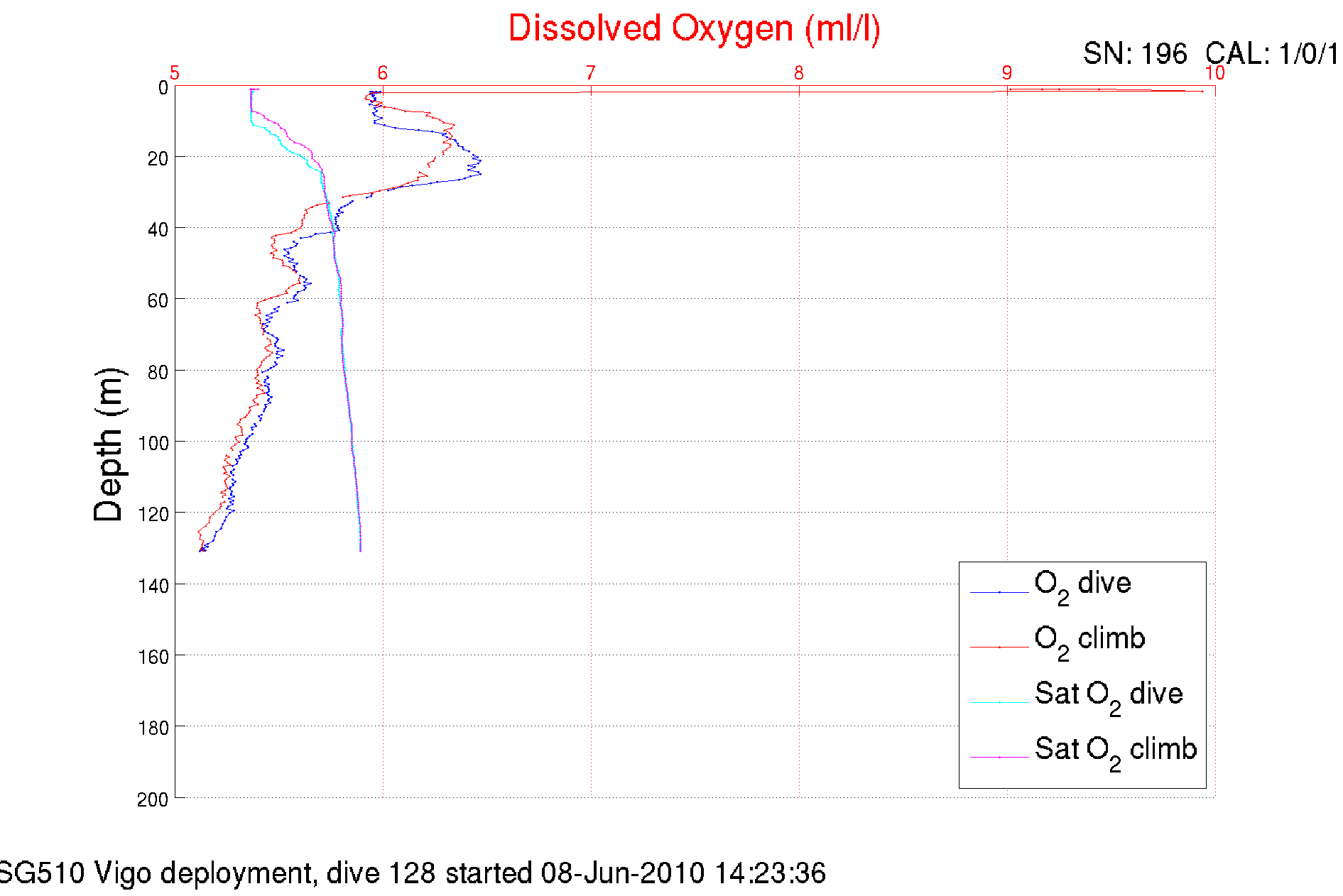Click the 'Dissolved Oxygen (ml/l)' chart title
The height and width of the screenshot is (896, 1343).
point(695,30)
